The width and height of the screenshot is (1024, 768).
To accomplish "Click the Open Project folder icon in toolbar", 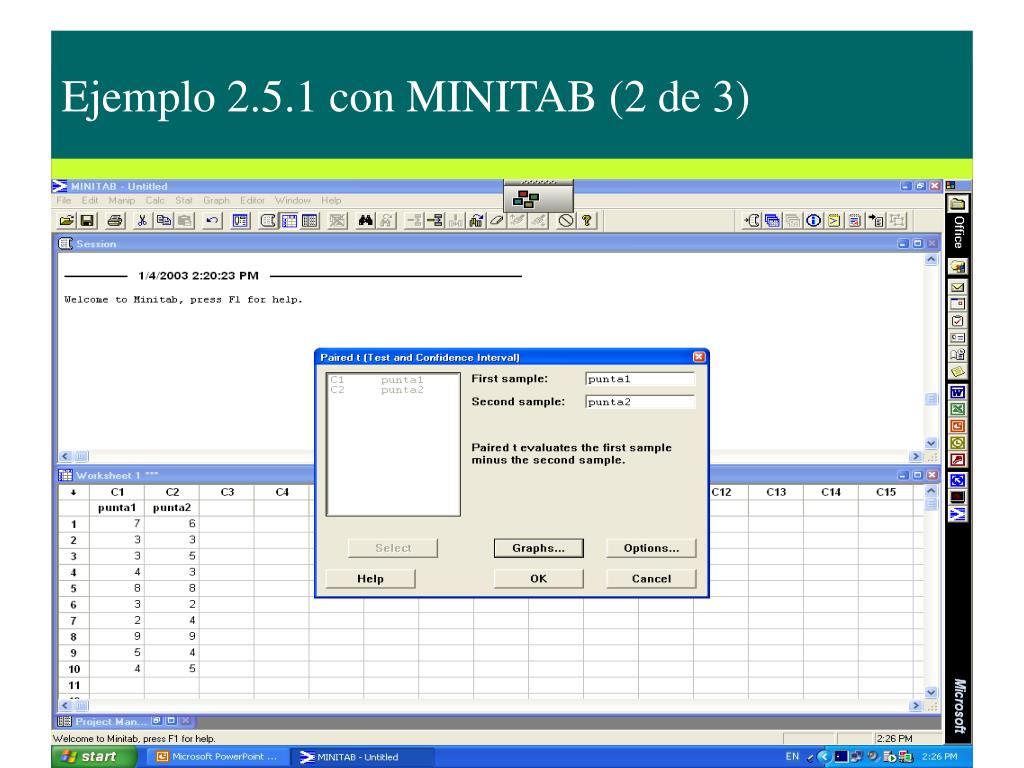I will 67,221.
